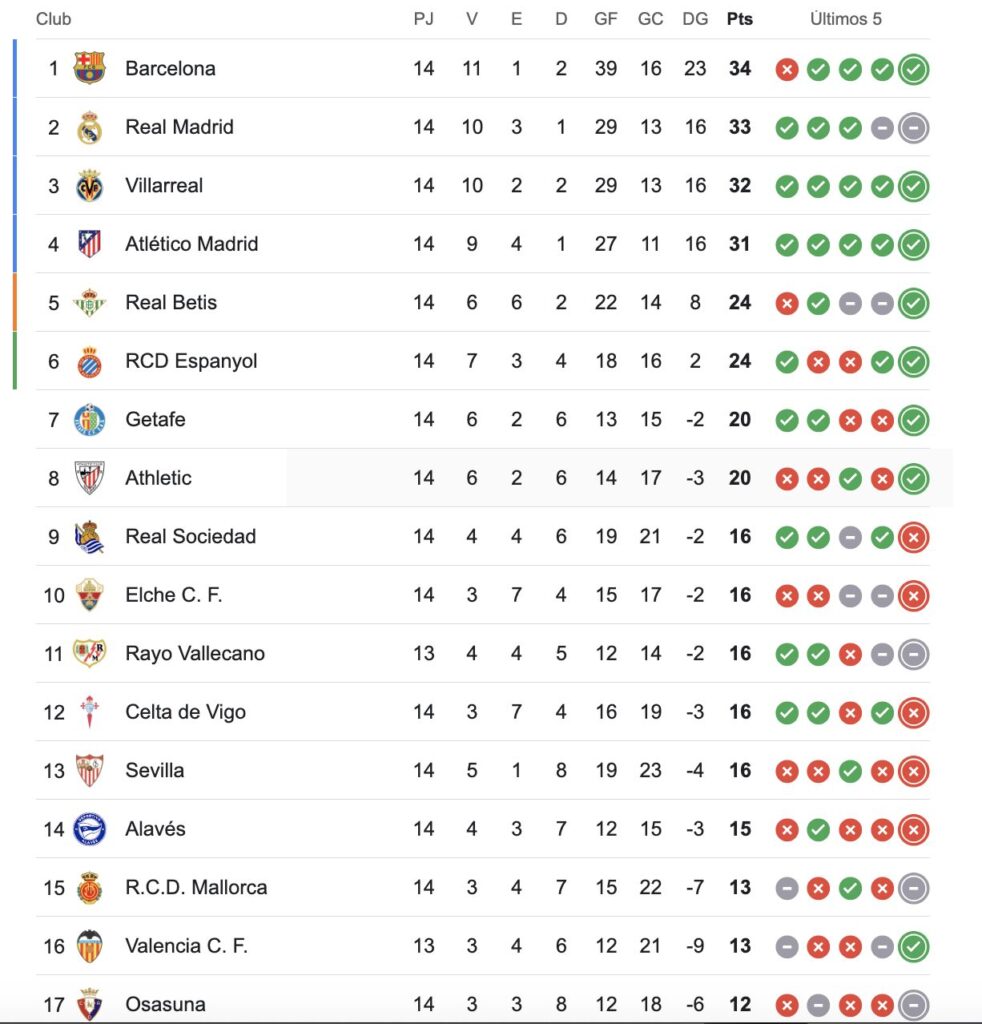Click the Real Betis crest icon
Viewport: 982px width, 1024px height.
pos(90,303)
